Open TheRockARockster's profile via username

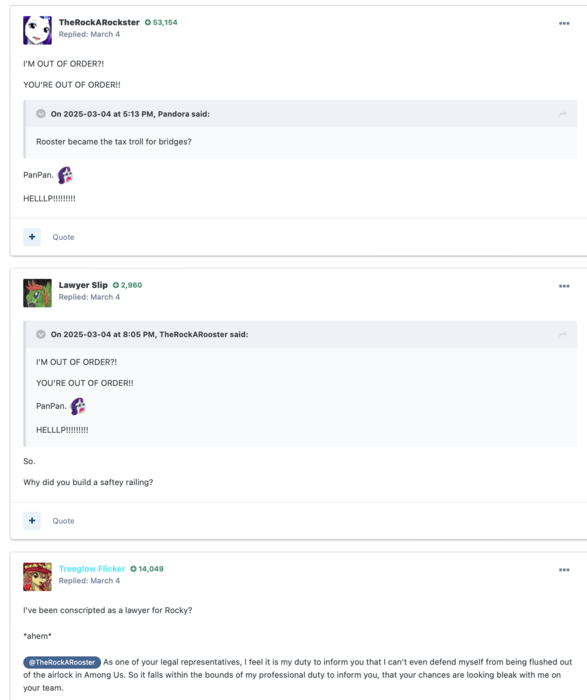pos(99,22)
